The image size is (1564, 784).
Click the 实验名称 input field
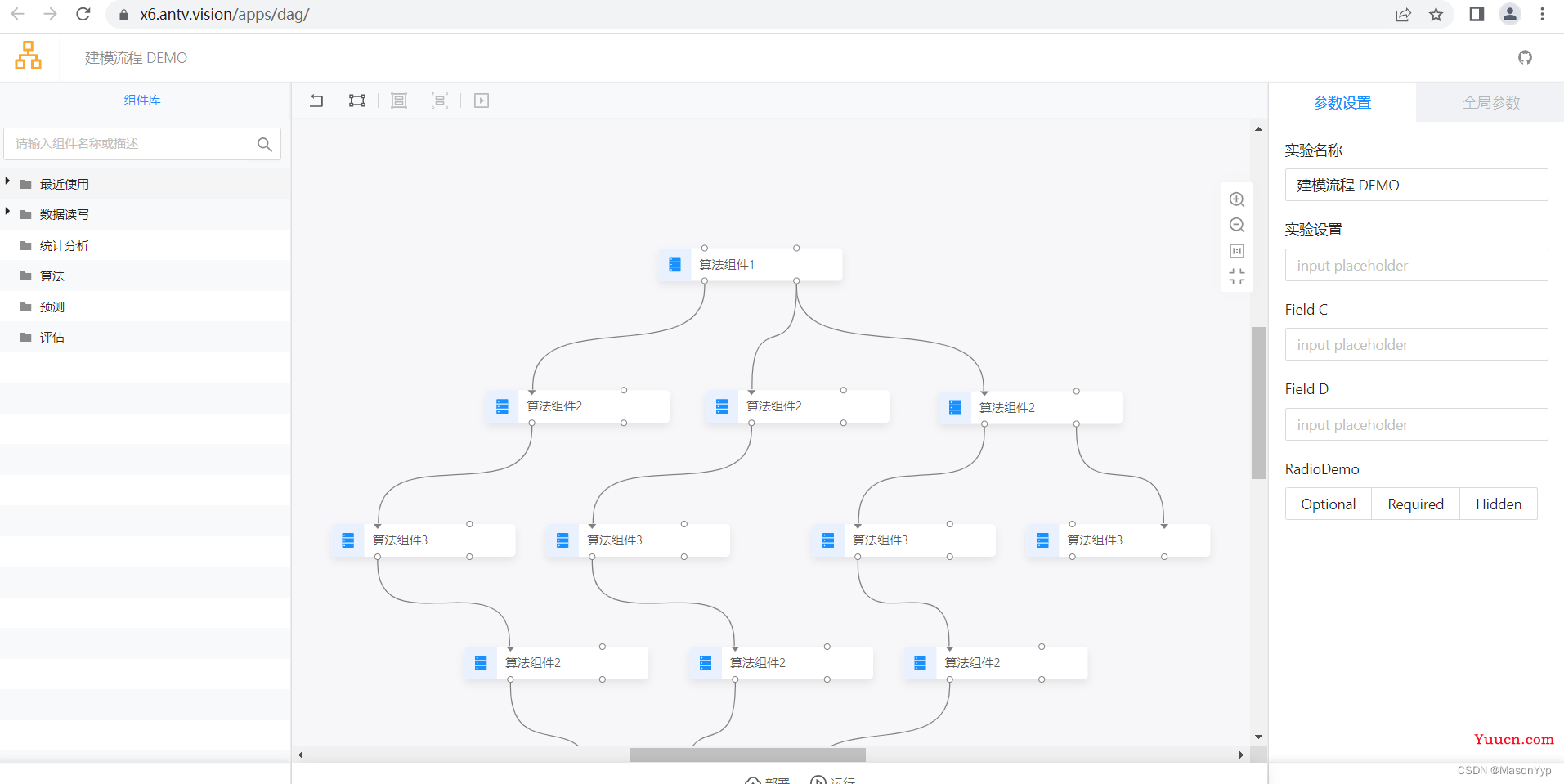tap(1416, 185)
